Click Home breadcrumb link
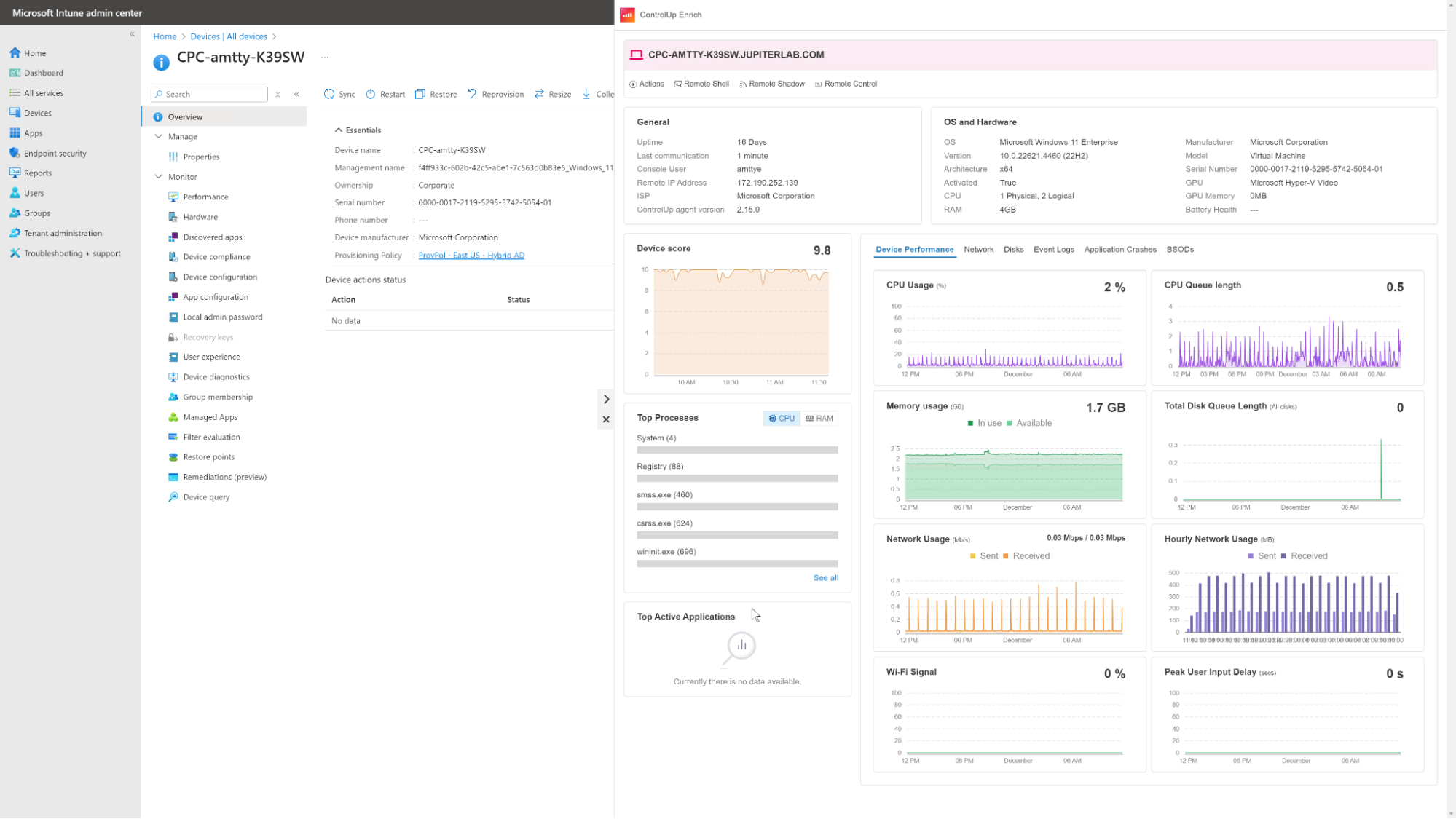The width and height of the screenshot is (1456, 819). [165, 36]
